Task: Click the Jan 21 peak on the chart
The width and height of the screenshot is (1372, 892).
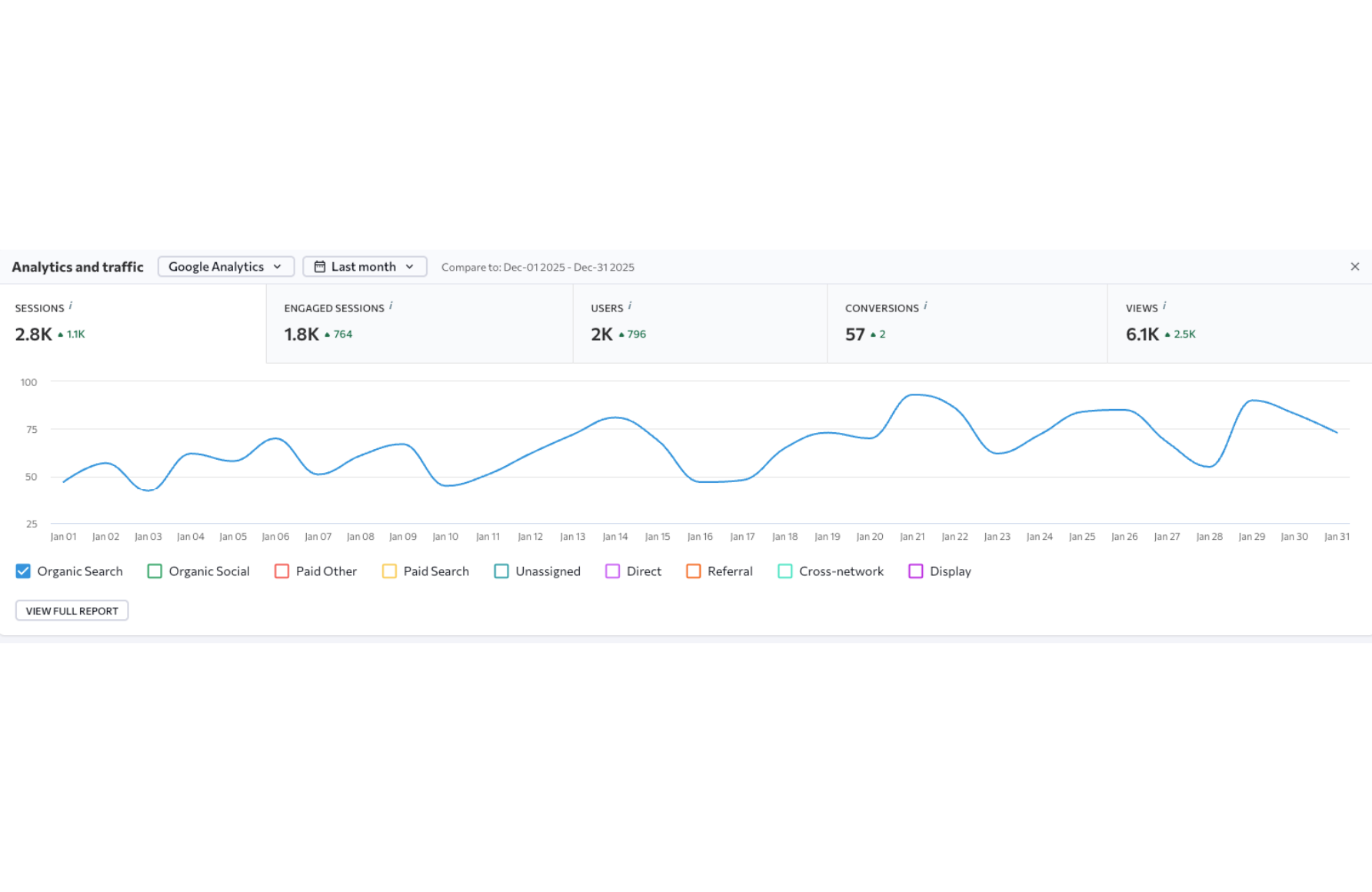Action: 913,395
